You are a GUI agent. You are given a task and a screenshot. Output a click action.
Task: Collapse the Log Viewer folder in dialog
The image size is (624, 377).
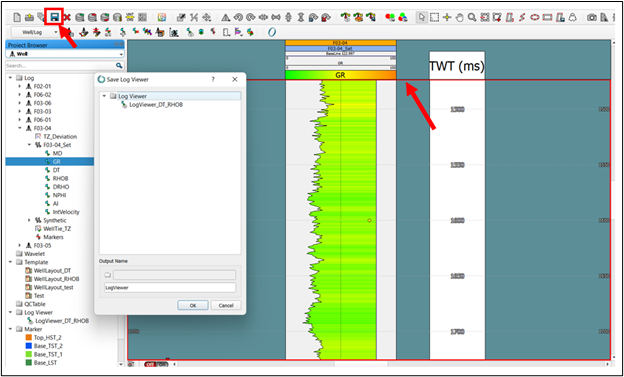[x=105, y=96]
